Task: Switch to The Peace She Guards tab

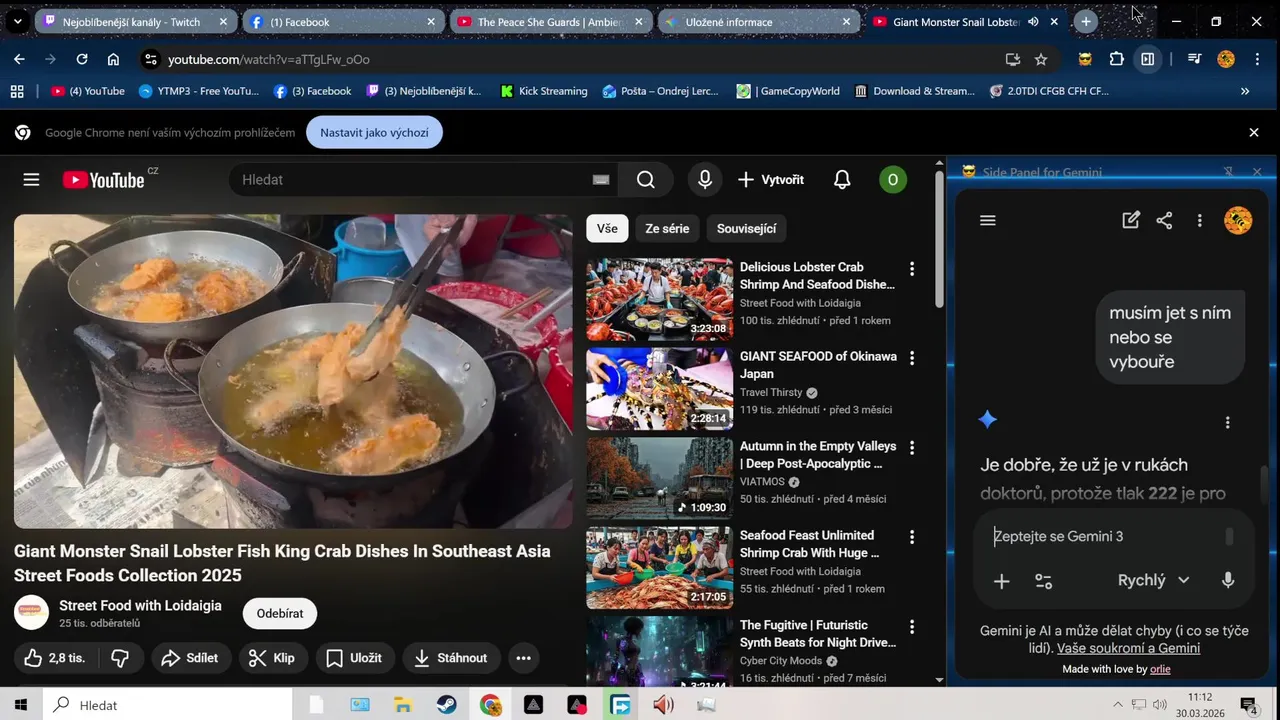Action: pos(550,22)
